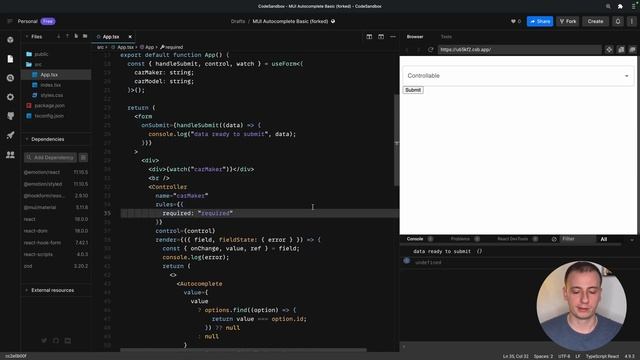Like the sandbox with heart icon
This screenshot has height=360, width=640.
tap(513, 21)
